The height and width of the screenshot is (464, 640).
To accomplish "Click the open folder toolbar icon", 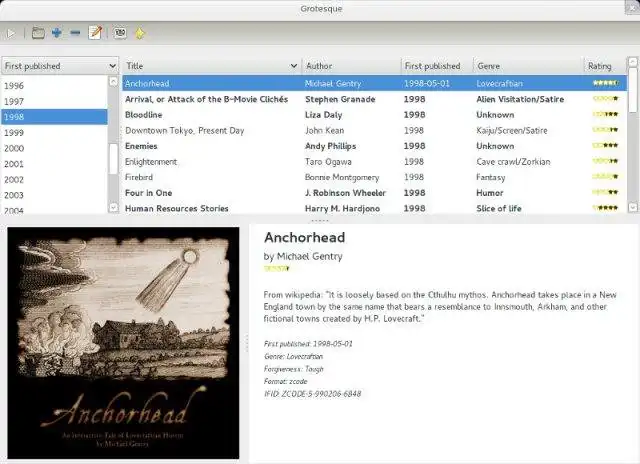I will point(38,33).
